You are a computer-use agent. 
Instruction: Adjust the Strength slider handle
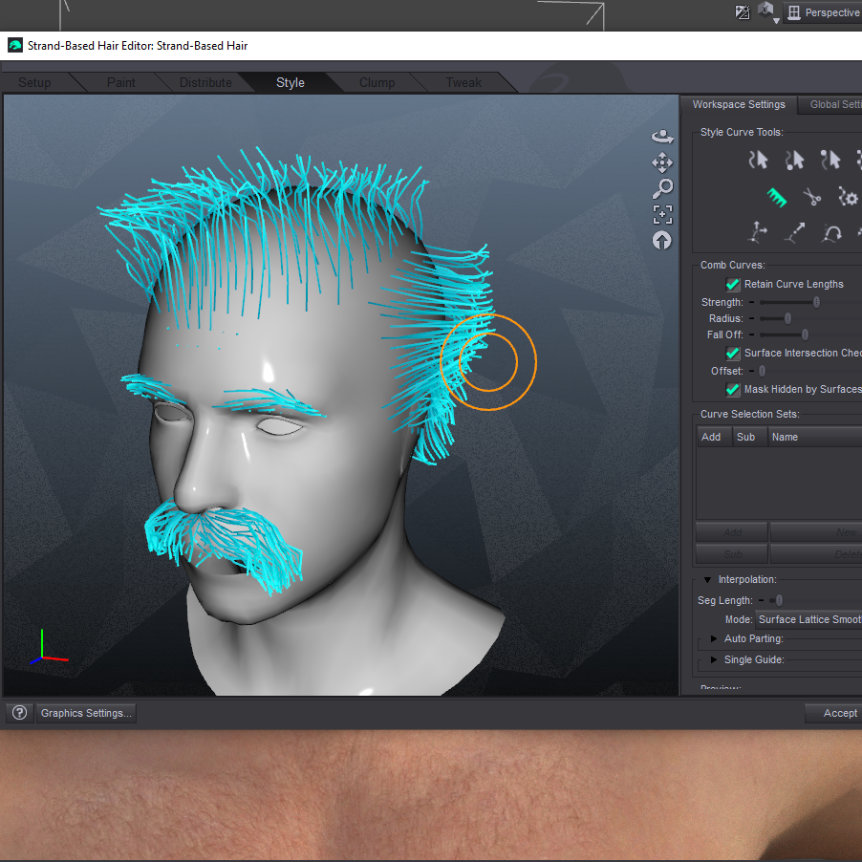click(816, 302)
